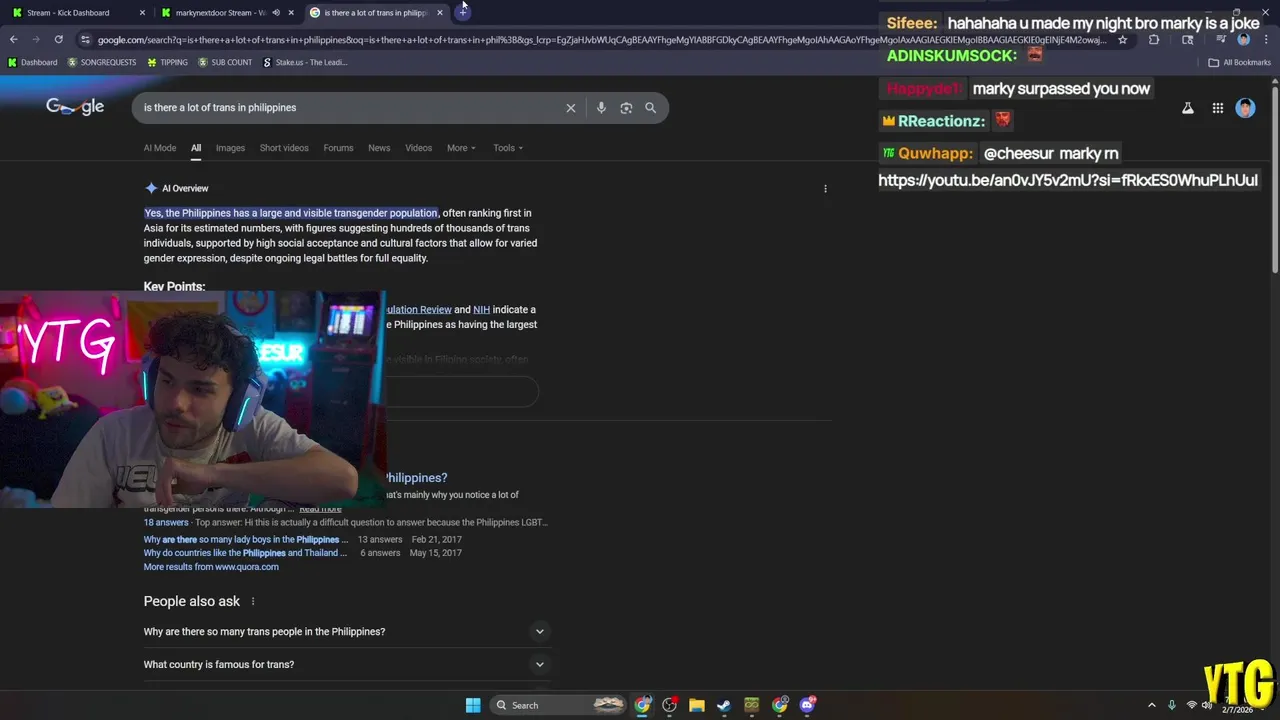Image resolution: width=1280 pixels, height=720 pixels.
Task: Close the Google search results tab
Action: [x=440, y=13]
